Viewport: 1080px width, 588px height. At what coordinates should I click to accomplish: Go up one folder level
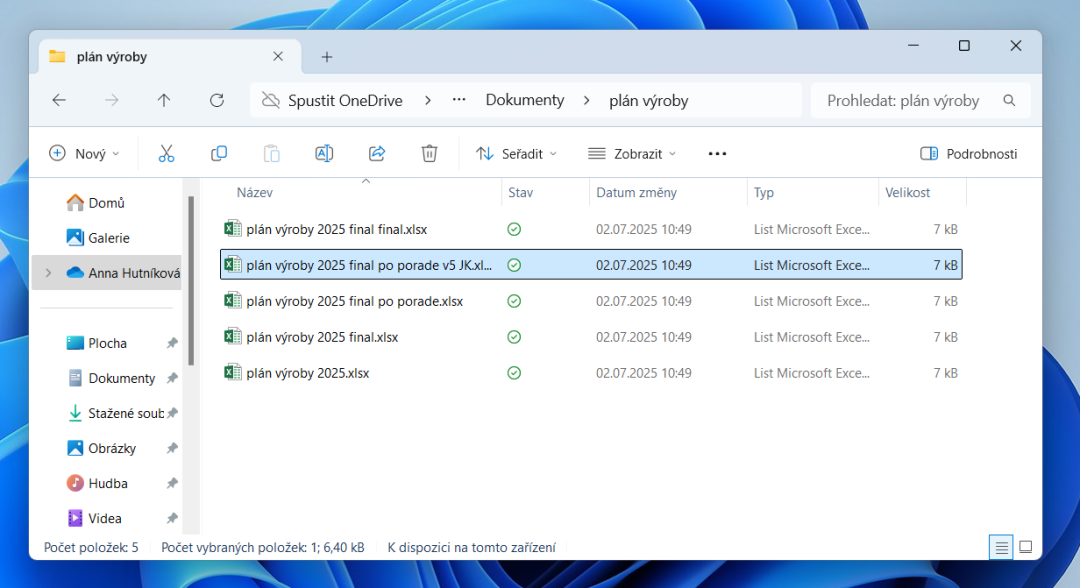(164, 100)
